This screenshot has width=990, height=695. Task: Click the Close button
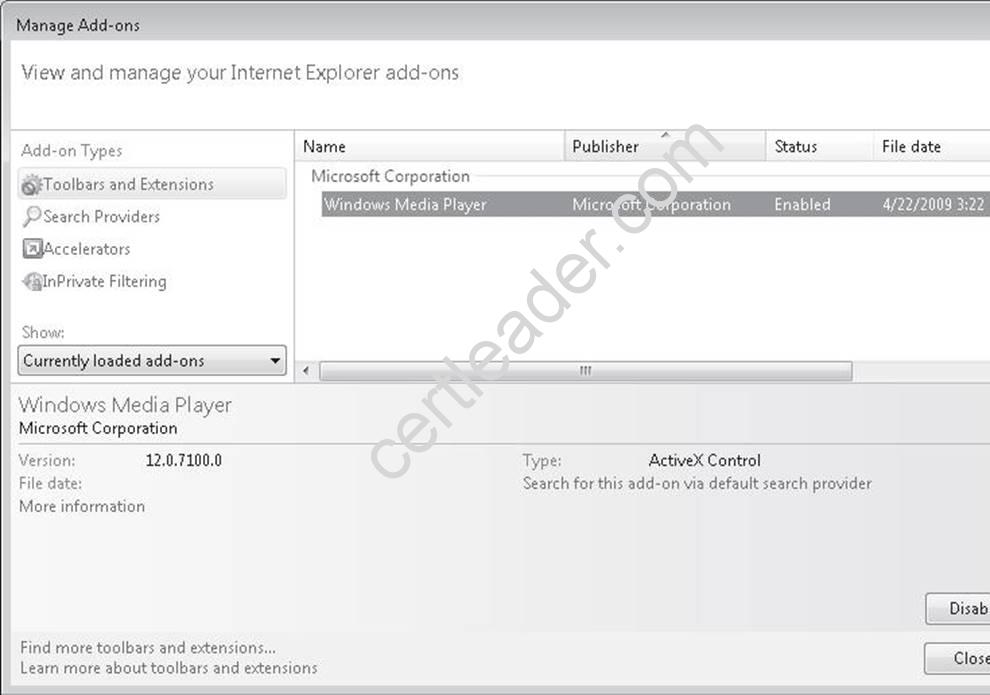pyautogui.click(x=957, y=658)
